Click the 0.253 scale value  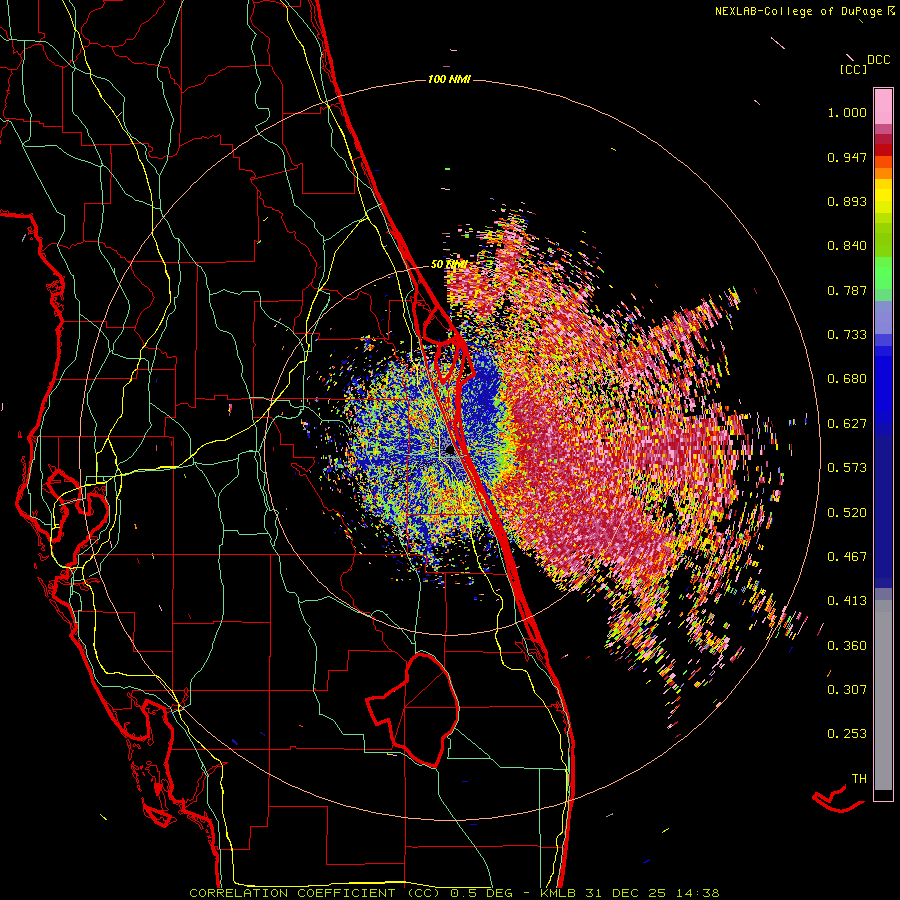pos(847,734)
